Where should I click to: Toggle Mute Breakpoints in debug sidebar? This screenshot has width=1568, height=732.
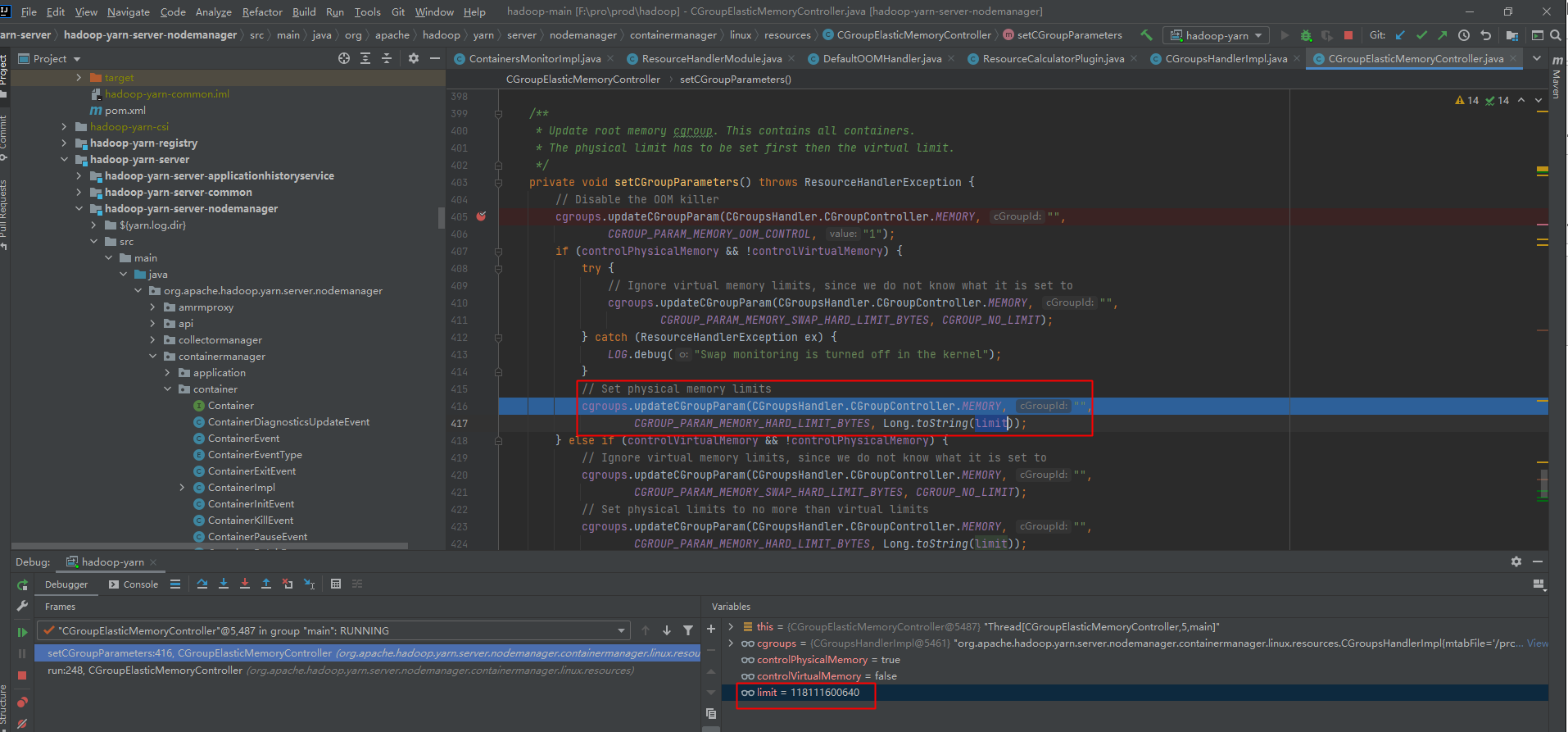[x=22, y=723]
